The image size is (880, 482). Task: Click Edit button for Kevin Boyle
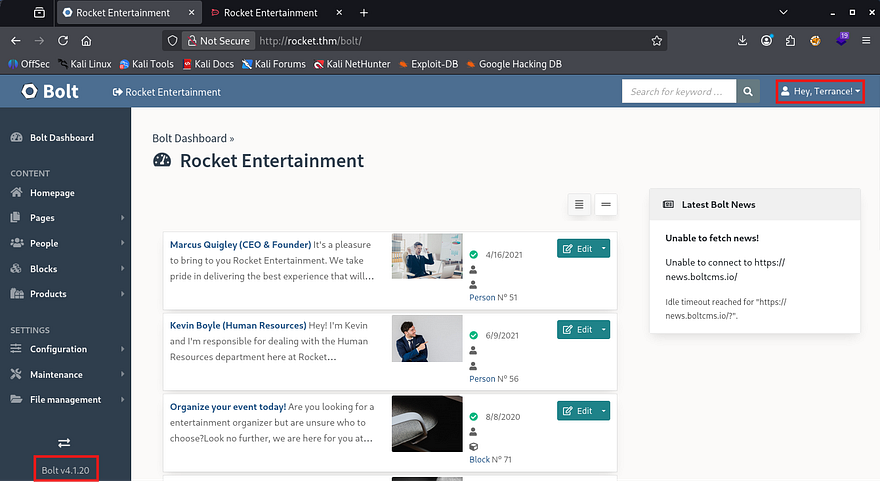pos(576,329)
